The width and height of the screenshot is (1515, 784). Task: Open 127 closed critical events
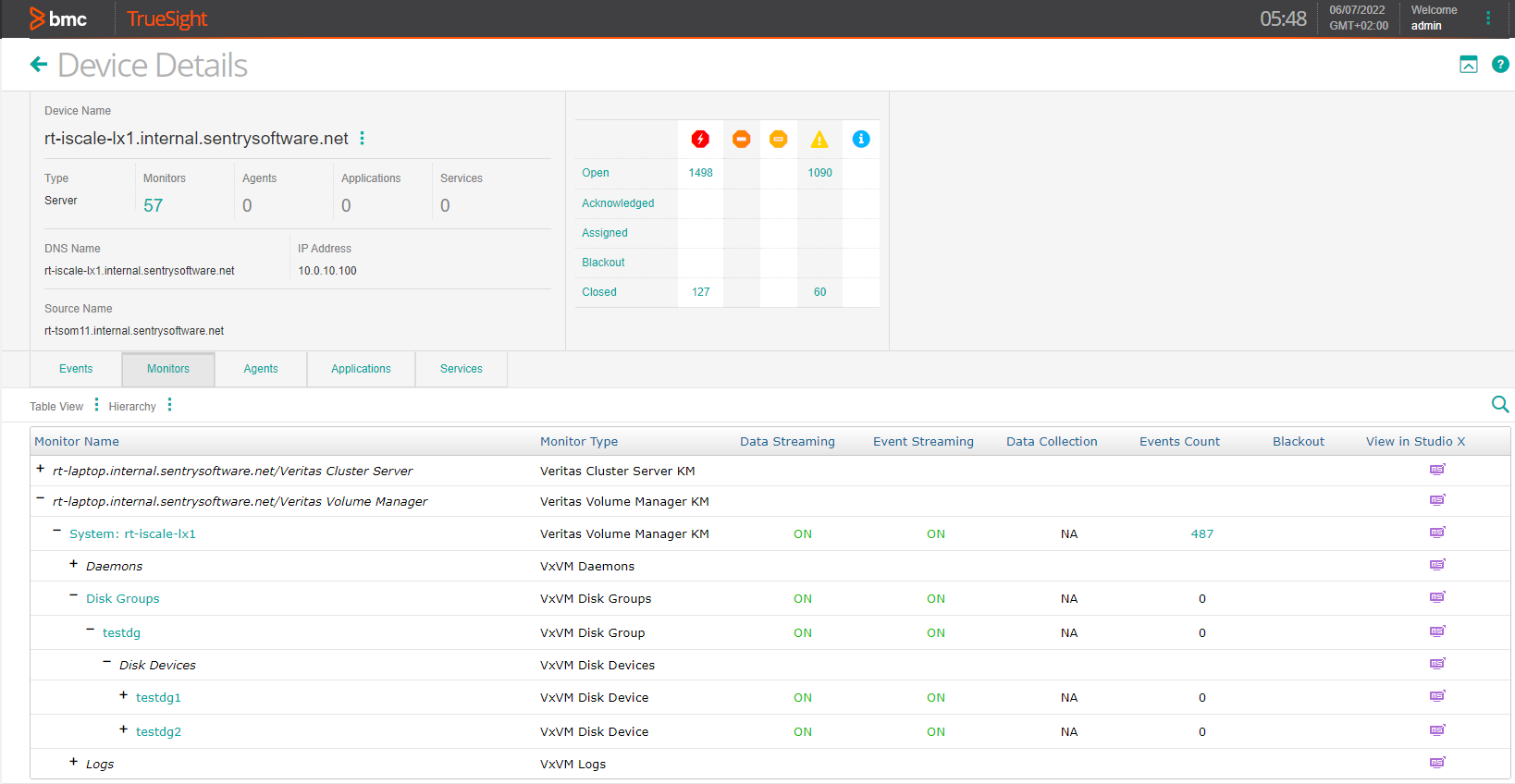(701, 292)
